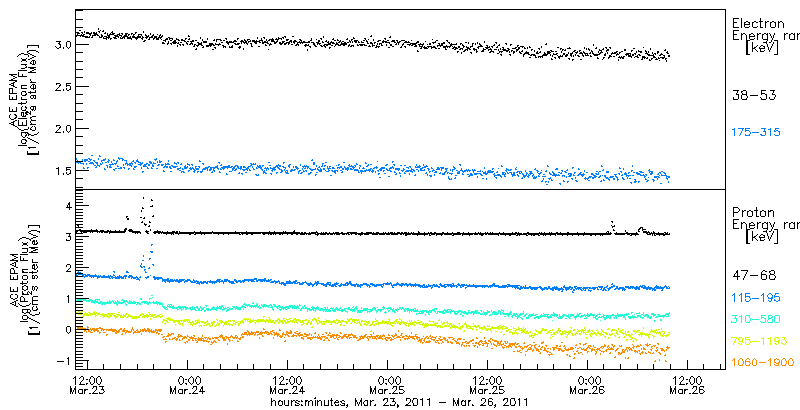The image size is (800, 410).
Task: Click the 0:00 Mar.24 time axis label
Action: tap(188, 385)
